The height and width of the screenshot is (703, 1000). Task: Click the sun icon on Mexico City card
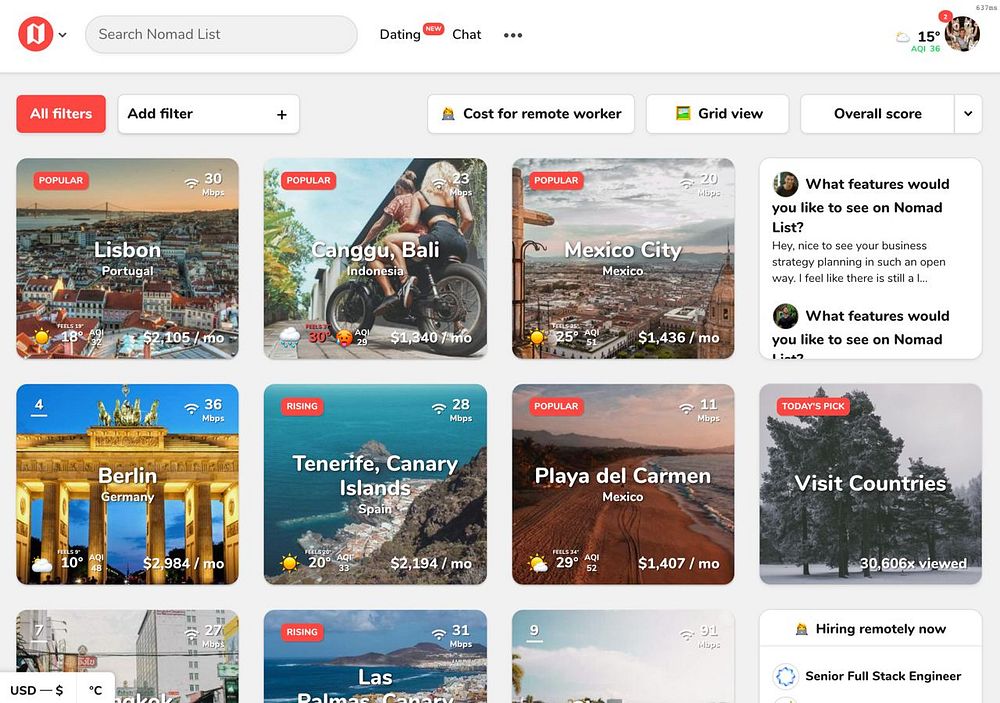[538, 337]
